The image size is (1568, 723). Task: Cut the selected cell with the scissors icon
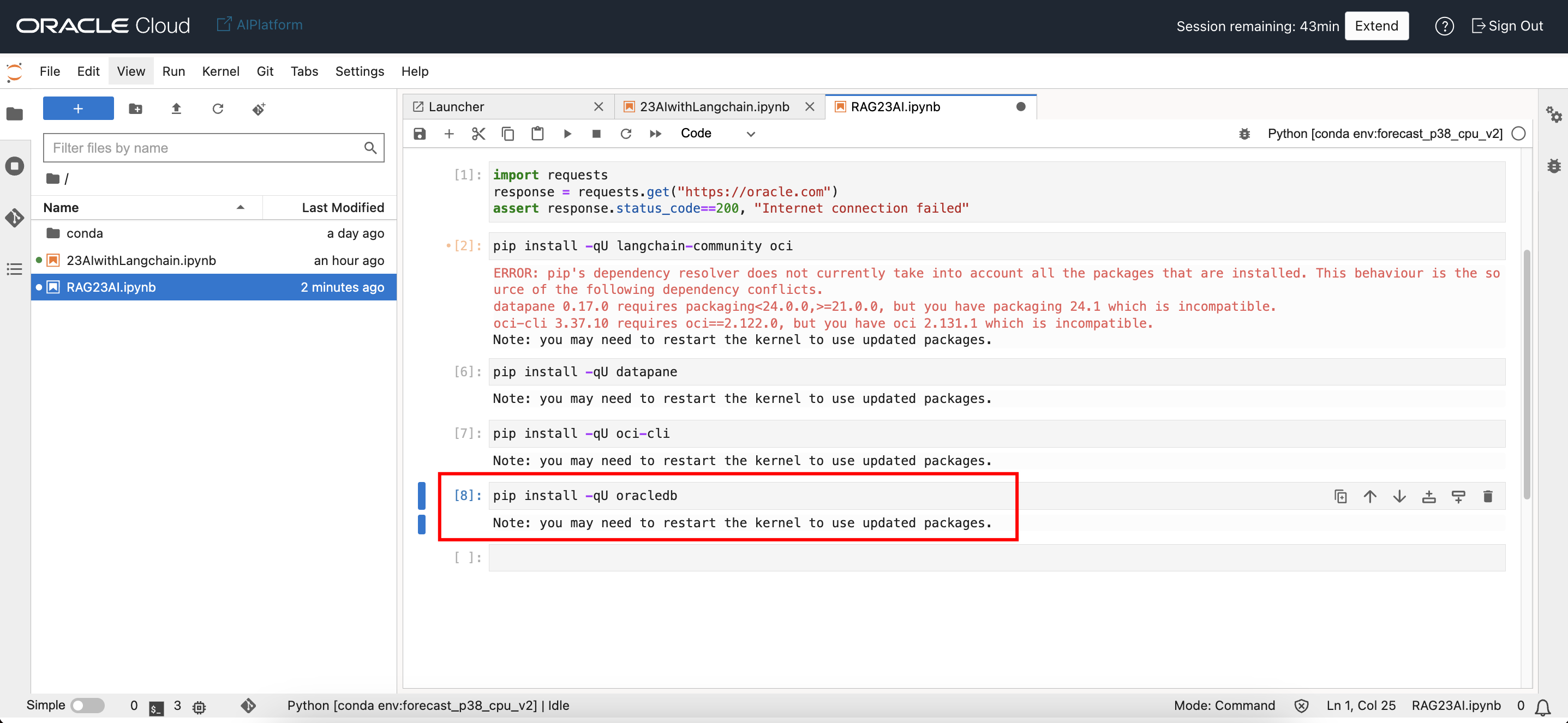click(x=478, y=134)
